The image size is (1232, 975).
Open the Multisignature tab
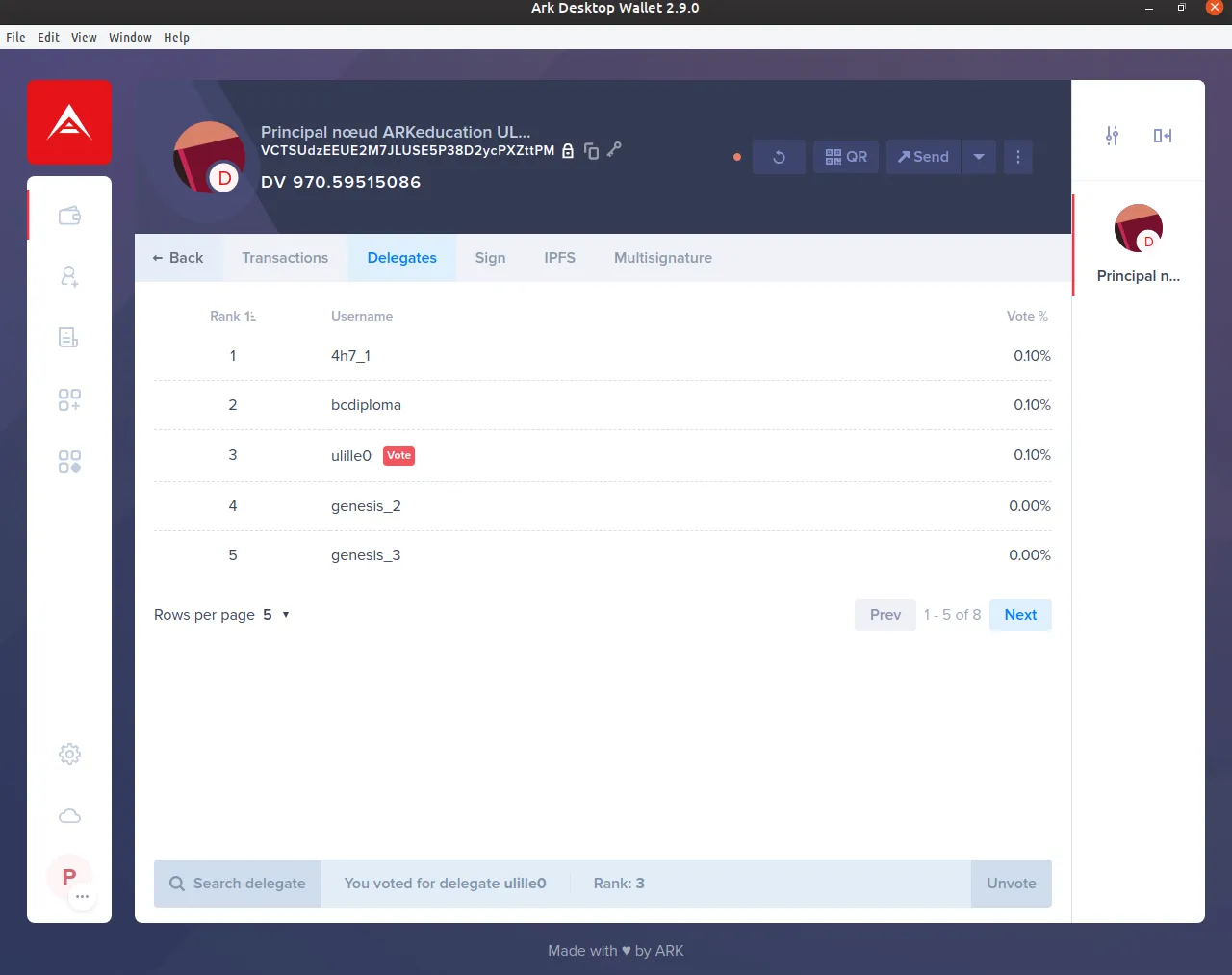click(x=663, y=258)
